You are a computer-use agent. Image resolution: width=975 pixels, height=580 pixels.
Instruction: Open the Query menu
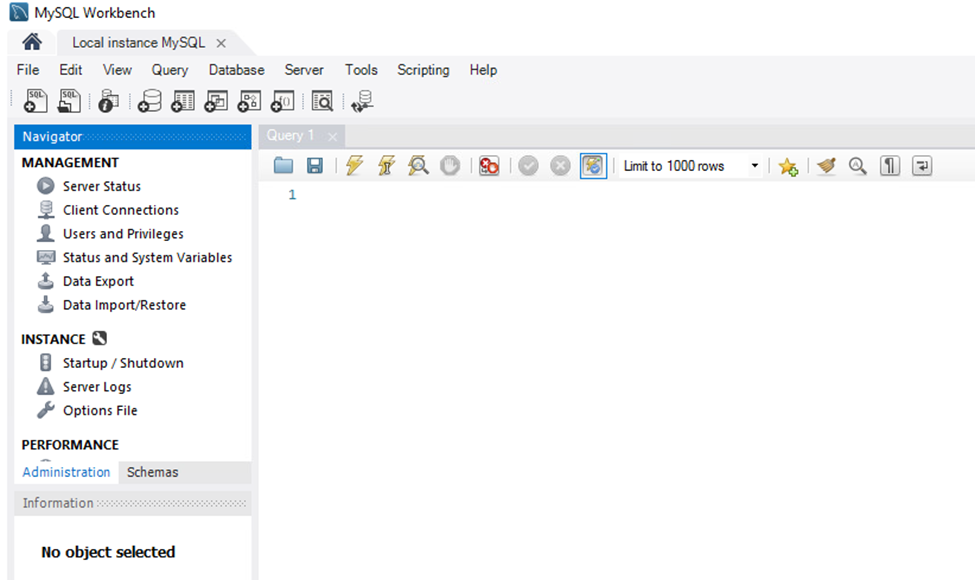pos(170,70)
